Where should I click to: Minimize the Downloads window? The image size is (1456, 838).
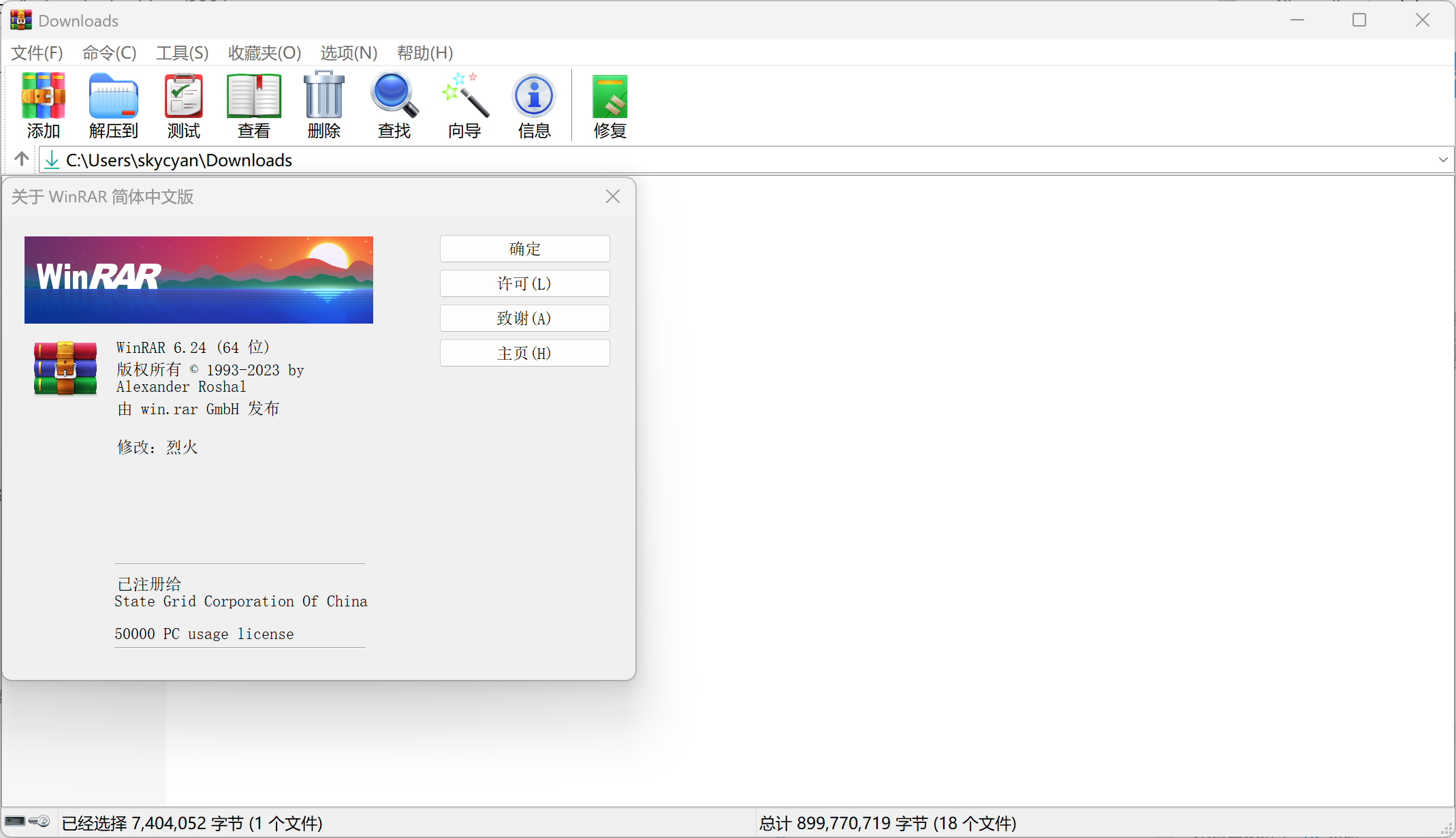tap(1297, 20)
